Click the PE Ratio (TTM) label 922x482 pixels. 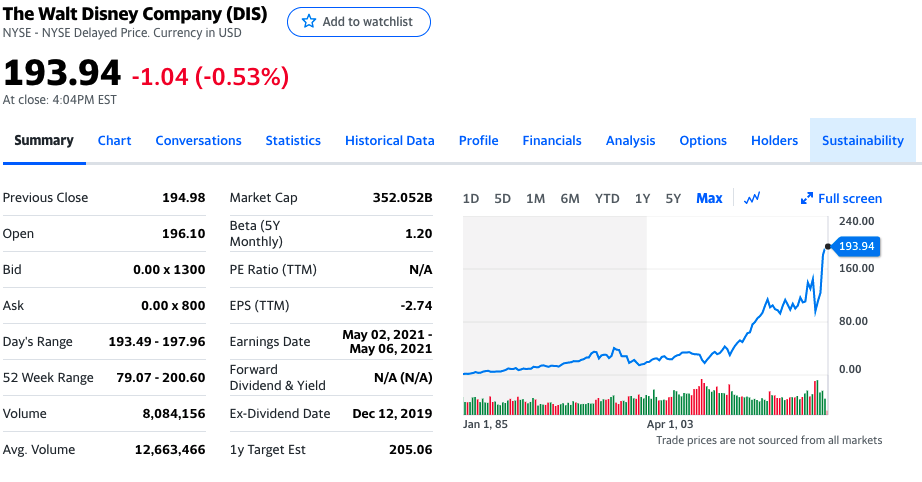(x=273, y=270)
